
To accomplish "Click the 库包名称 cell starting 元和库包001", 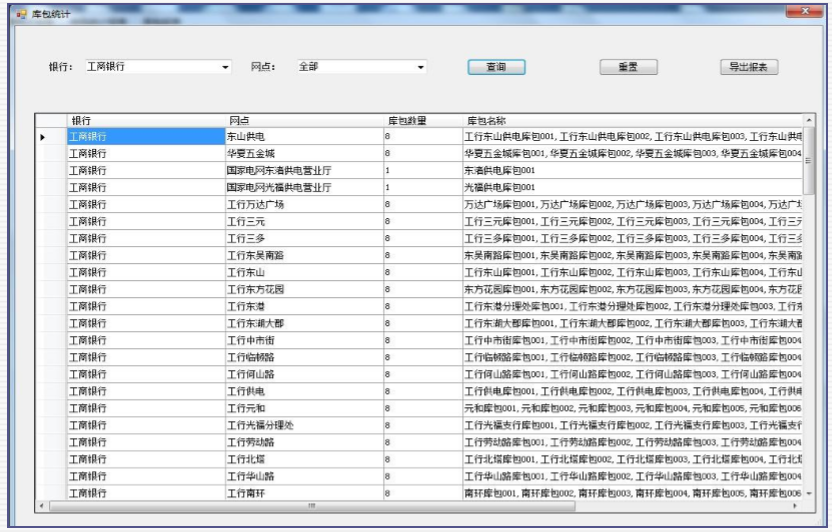I will tap(632, 408).
